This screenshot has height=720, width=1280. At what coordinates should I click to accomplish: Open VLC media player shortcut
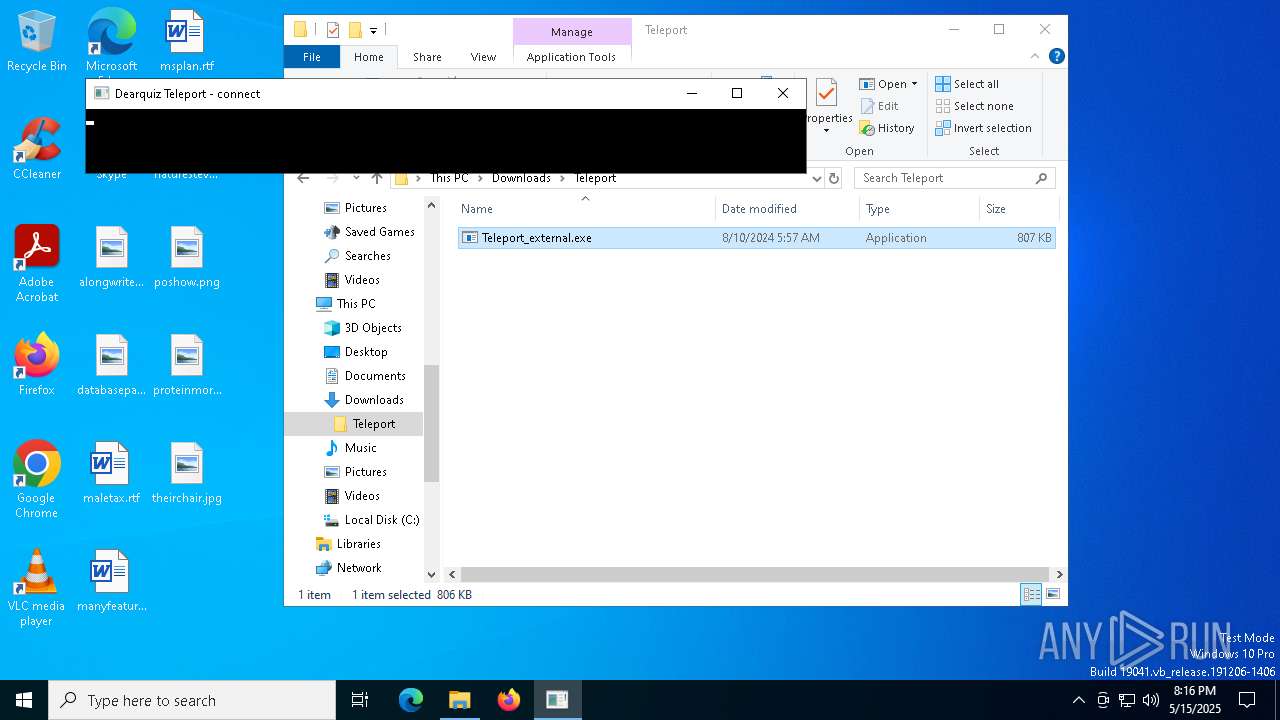pos(37,588)
